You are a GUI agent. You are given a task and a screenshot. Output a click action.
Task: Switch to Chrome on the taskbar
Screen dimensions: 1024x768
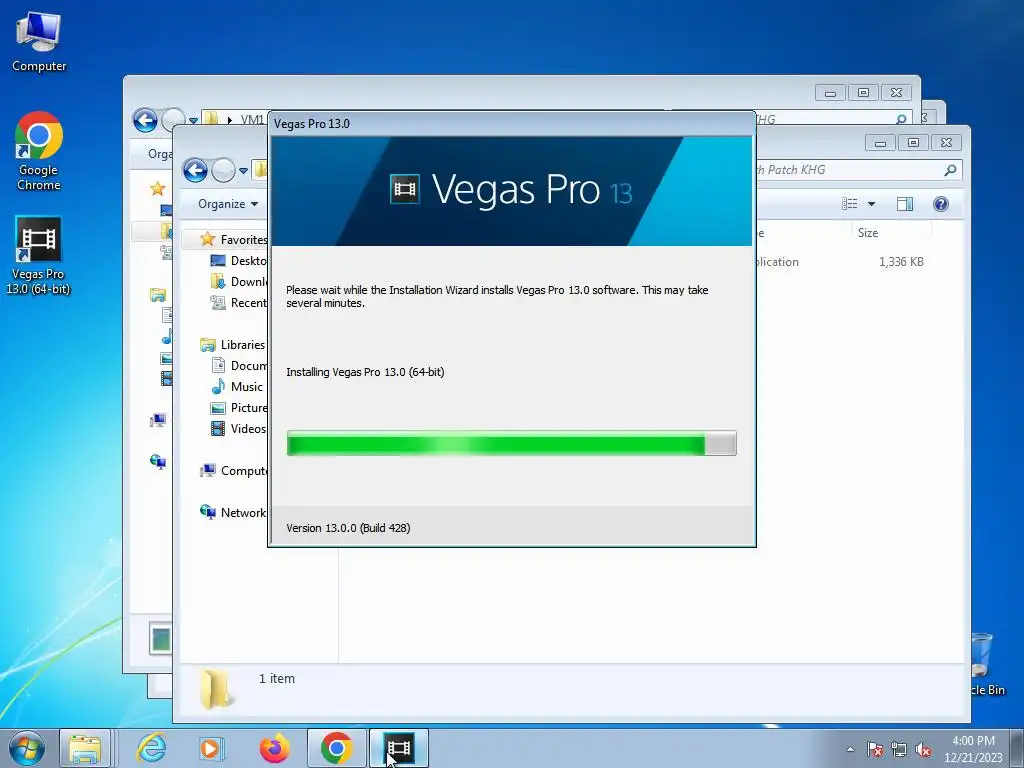(336, 748)
